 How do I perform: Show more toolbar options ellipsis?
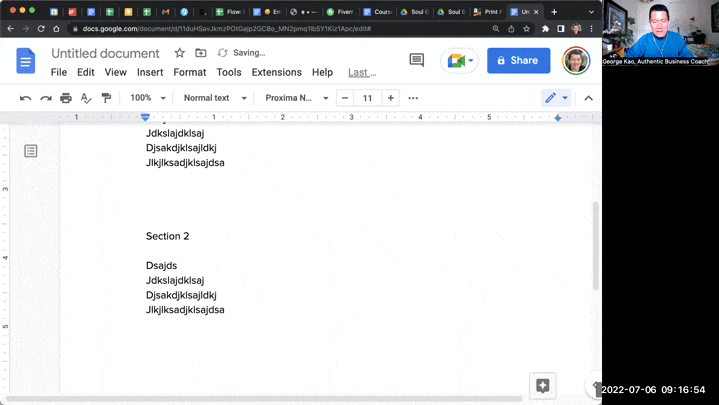click(x=413, y=98)
